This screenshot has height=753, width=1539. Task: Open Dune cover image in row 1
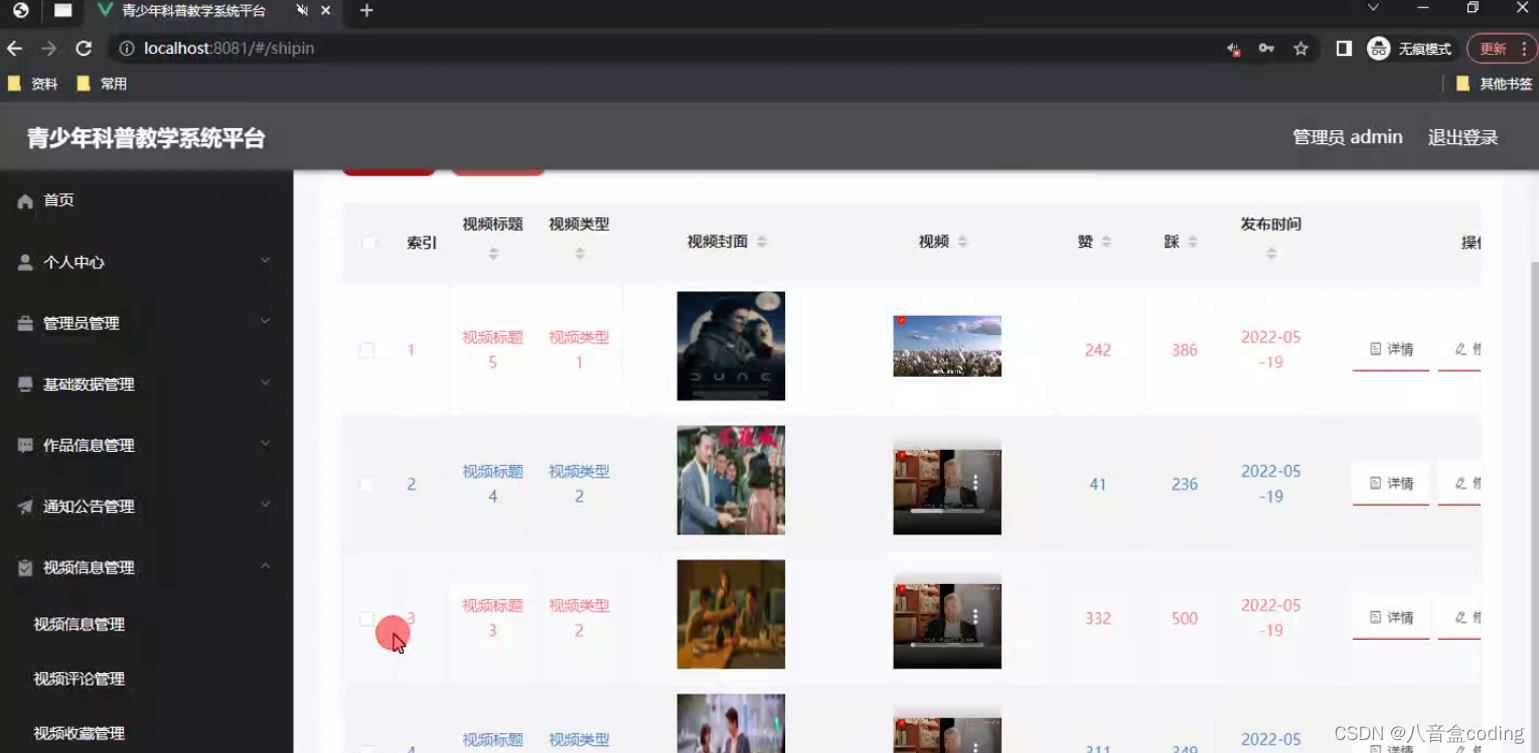pyautogui.click(x=731, y=346)
